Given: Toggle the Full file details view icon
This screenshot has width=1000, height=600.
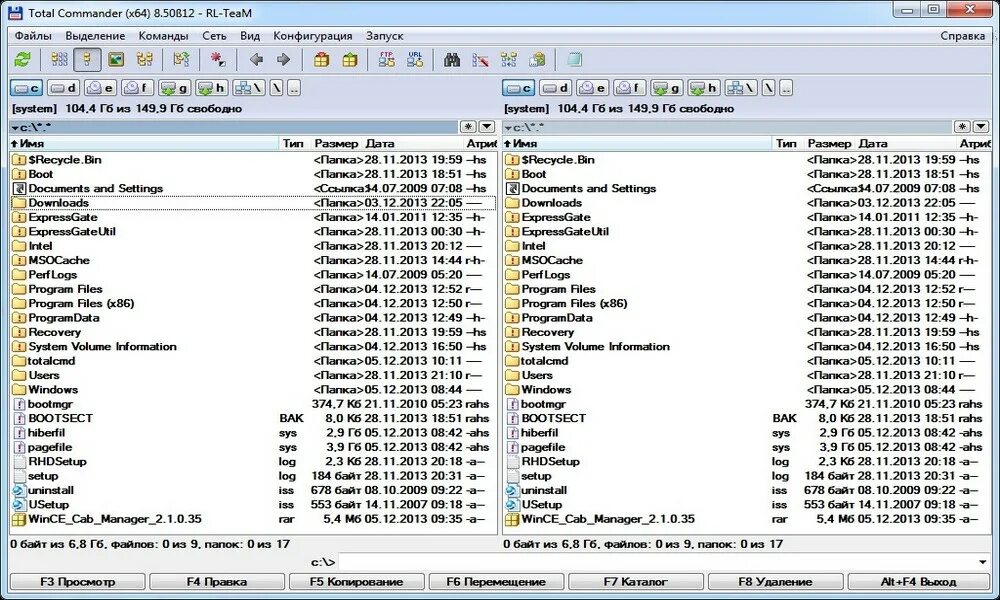Looking at the screenshot, I should 87,60.
